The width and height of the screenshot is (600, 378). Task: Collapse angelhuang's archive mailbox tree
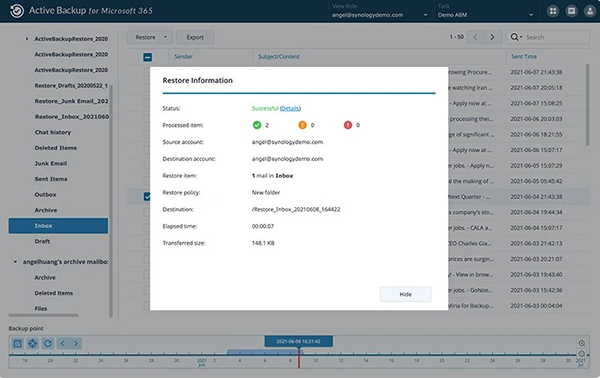point(15,262)
